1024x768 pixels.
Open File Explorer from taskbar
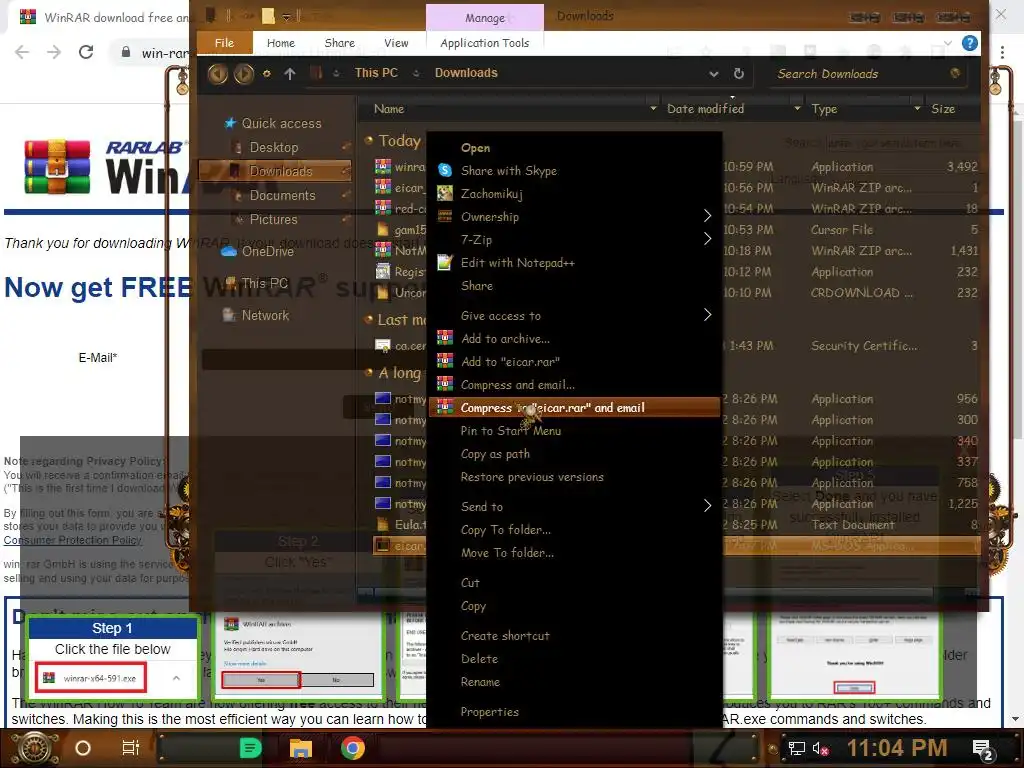pyautogui.click(x=300, y=748)
